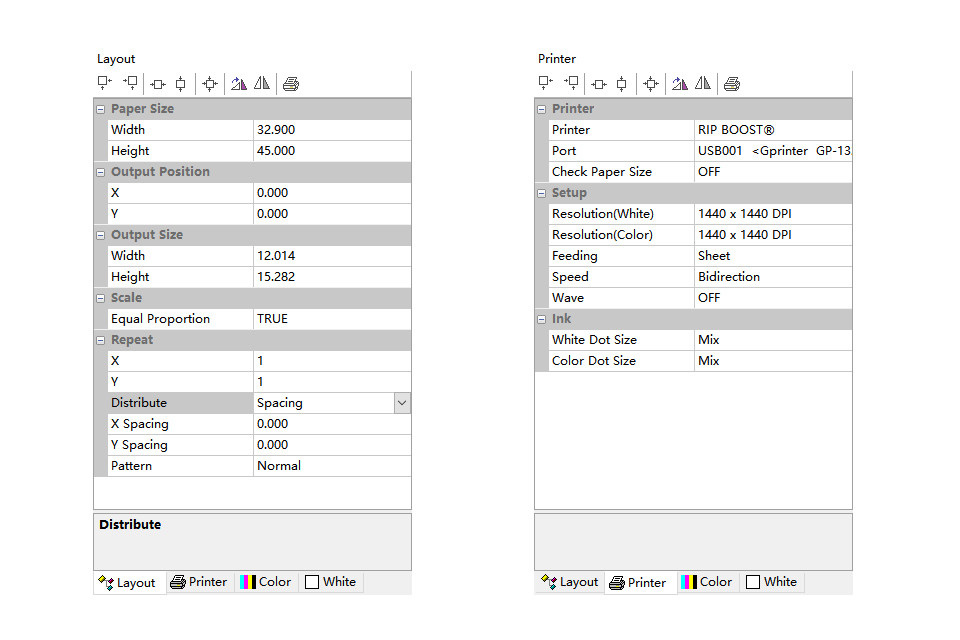This screenshot has height=640, width=960.
Task: Collapse the Paper Size section
Action: point(100,109)
